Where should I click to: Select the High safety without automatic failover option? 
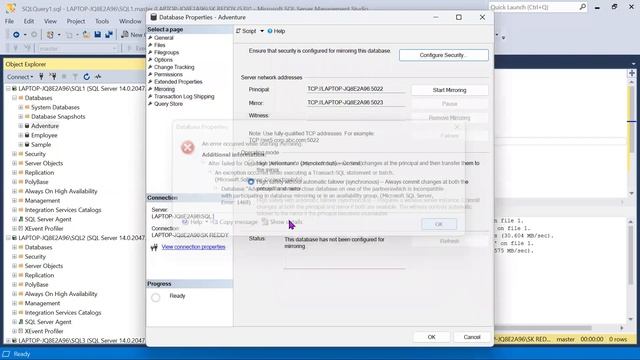coord(251,182)
